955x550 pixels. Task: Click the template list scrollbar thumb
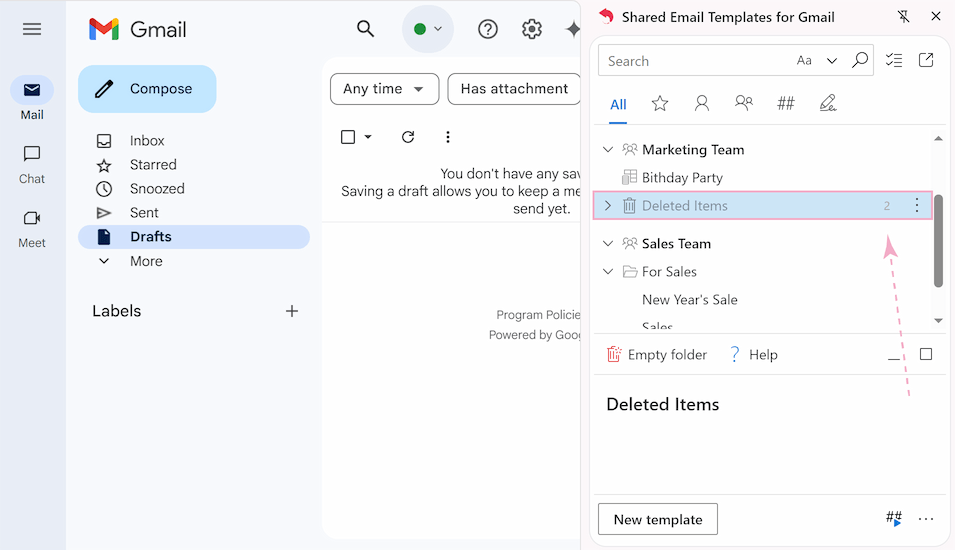[x=939, y=241]
